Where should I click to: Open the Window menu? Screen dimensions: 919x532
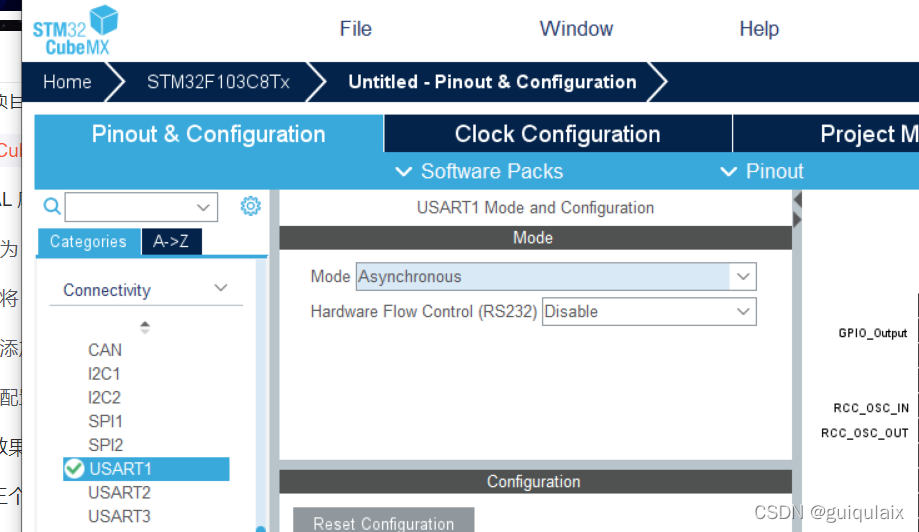576,29
